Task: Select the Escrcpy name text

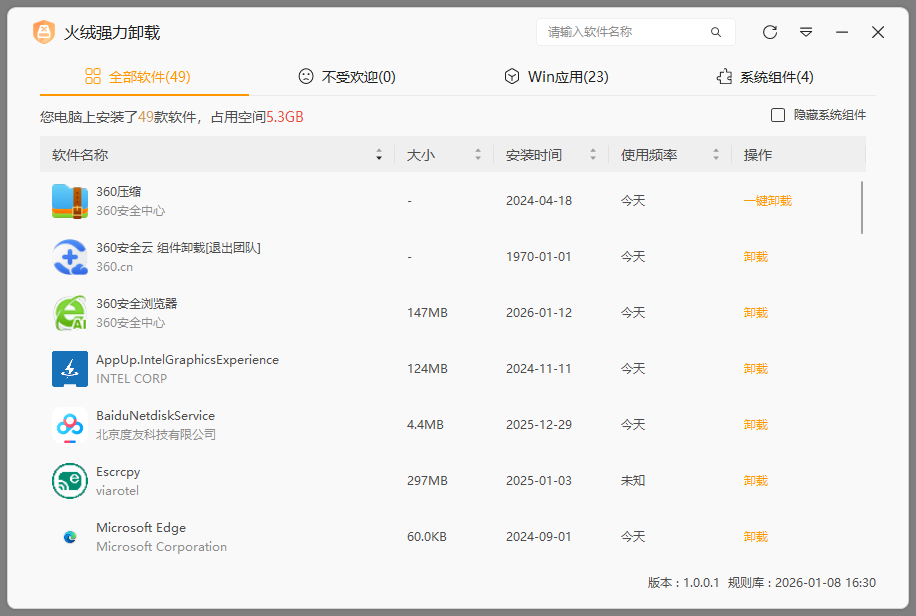Action: tap(118, 472)
